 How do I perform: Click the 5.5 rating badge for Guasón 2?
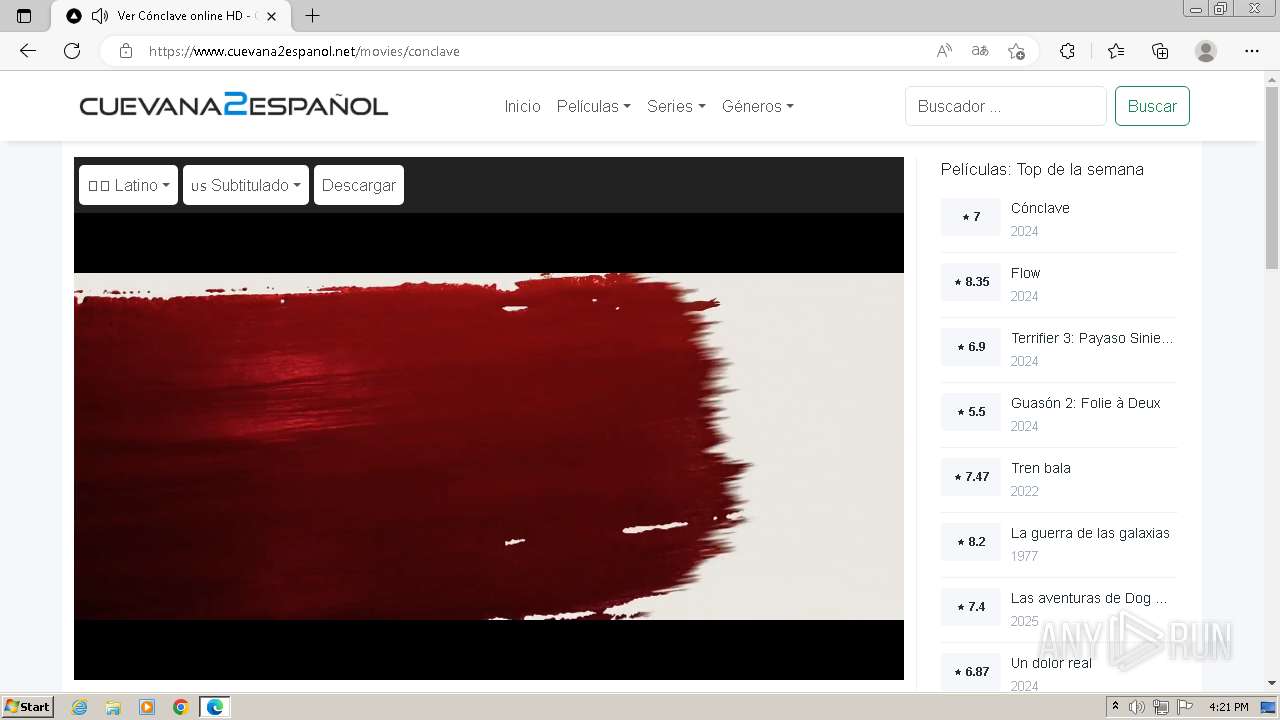click(970, 412)
